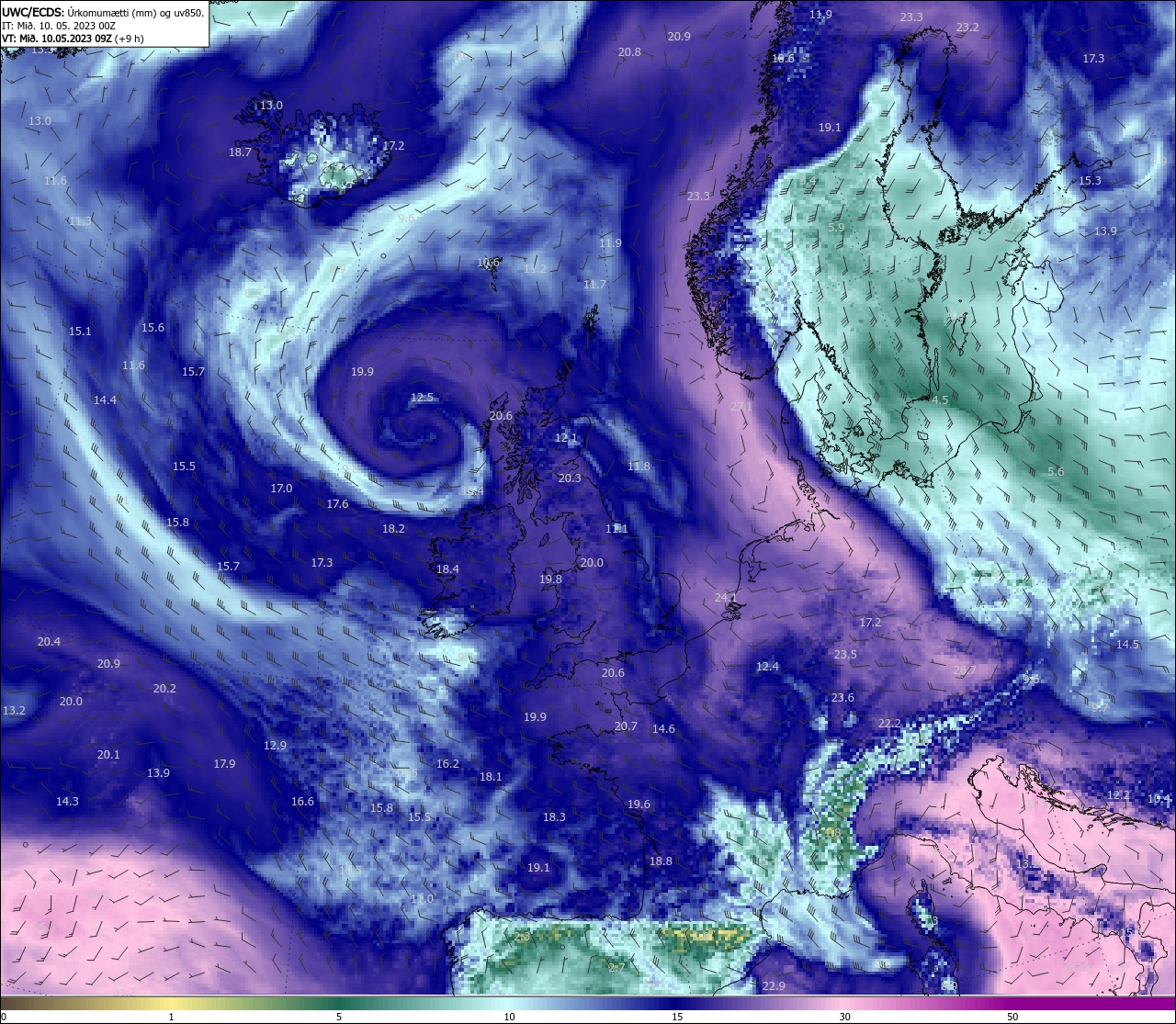1176x1024 pixels.
Task: Select the 22.2 value near the Alps
Action: (889, 724)
